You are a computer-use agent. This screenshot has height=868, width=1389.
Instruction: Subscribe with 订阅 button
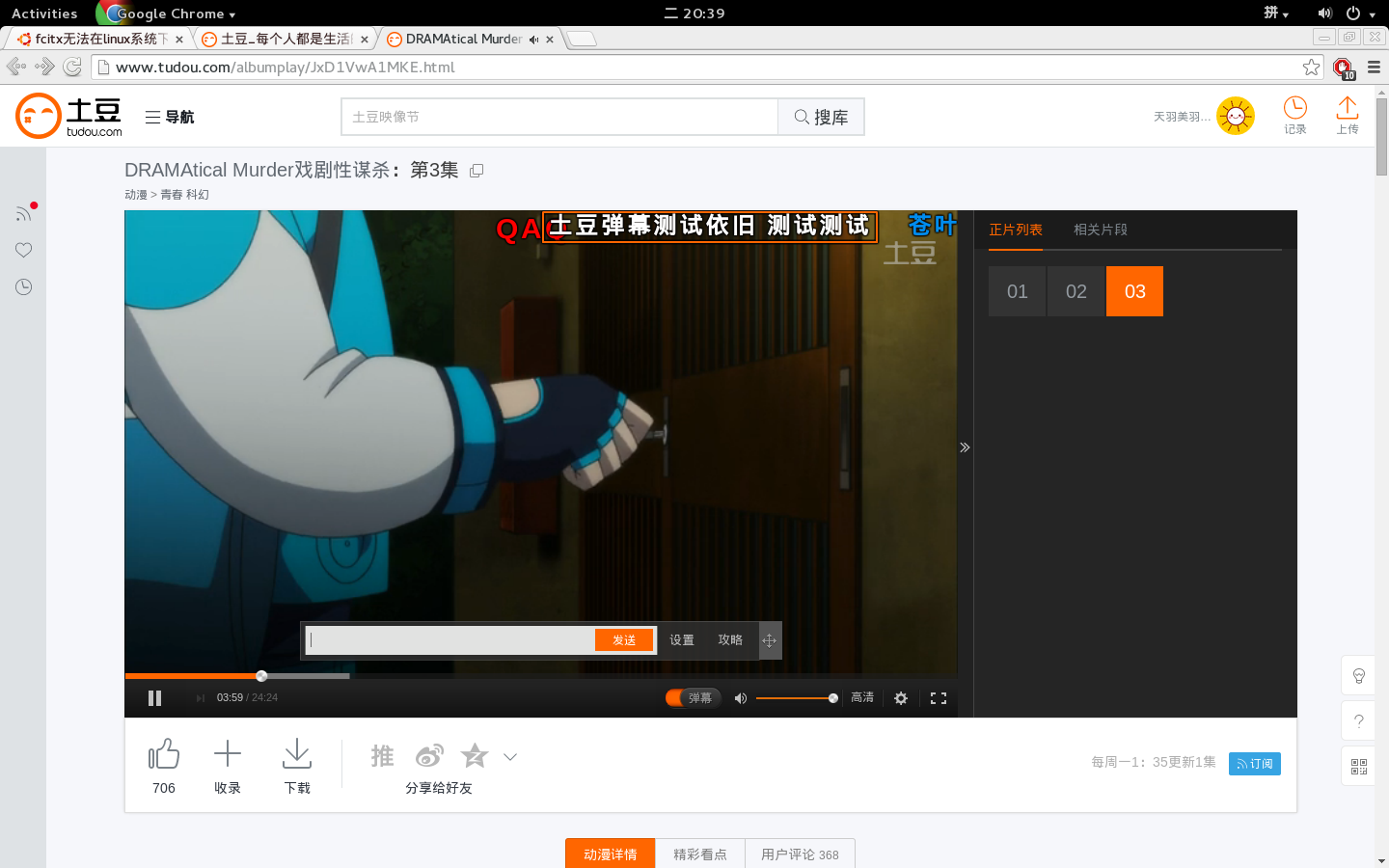(x=1255, y=763)
